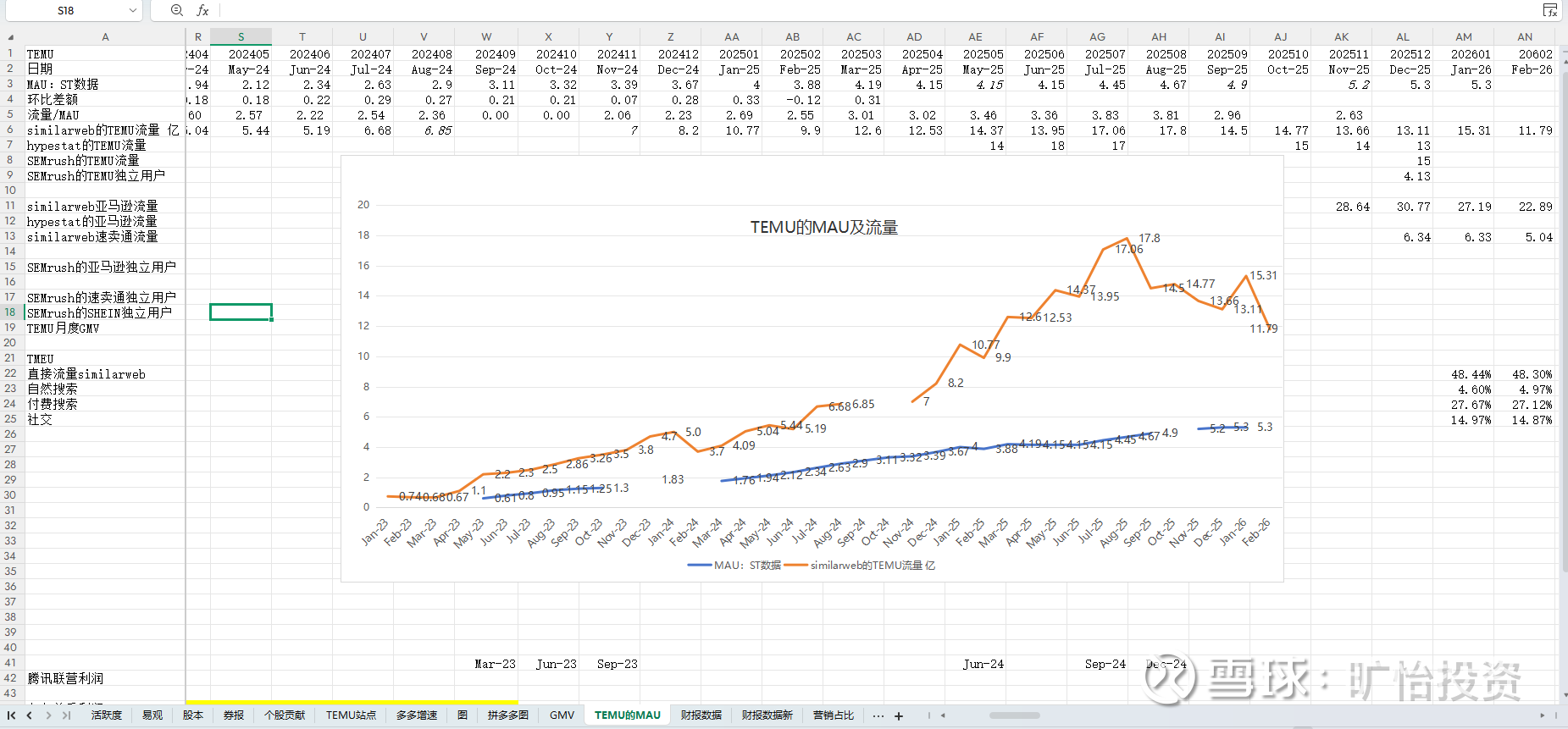Click the horizontal scrollbar right arrow
Image resolution: width=1568 pixels, height=729 pixels.
tap(1543, 715)
